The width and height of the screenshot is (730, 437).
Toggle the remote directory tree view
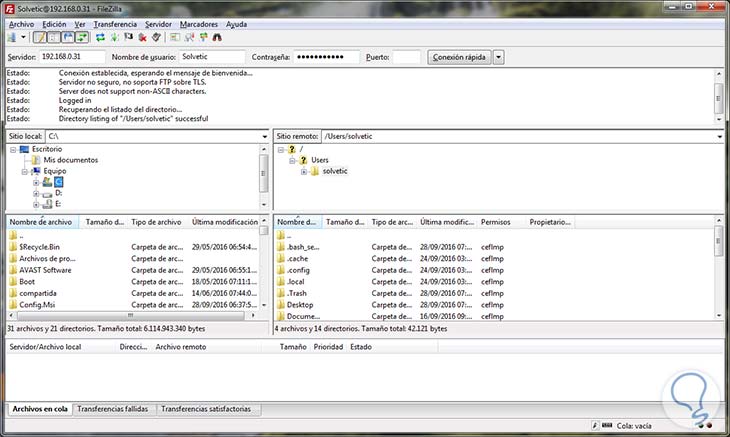click(x=68, y=38)
